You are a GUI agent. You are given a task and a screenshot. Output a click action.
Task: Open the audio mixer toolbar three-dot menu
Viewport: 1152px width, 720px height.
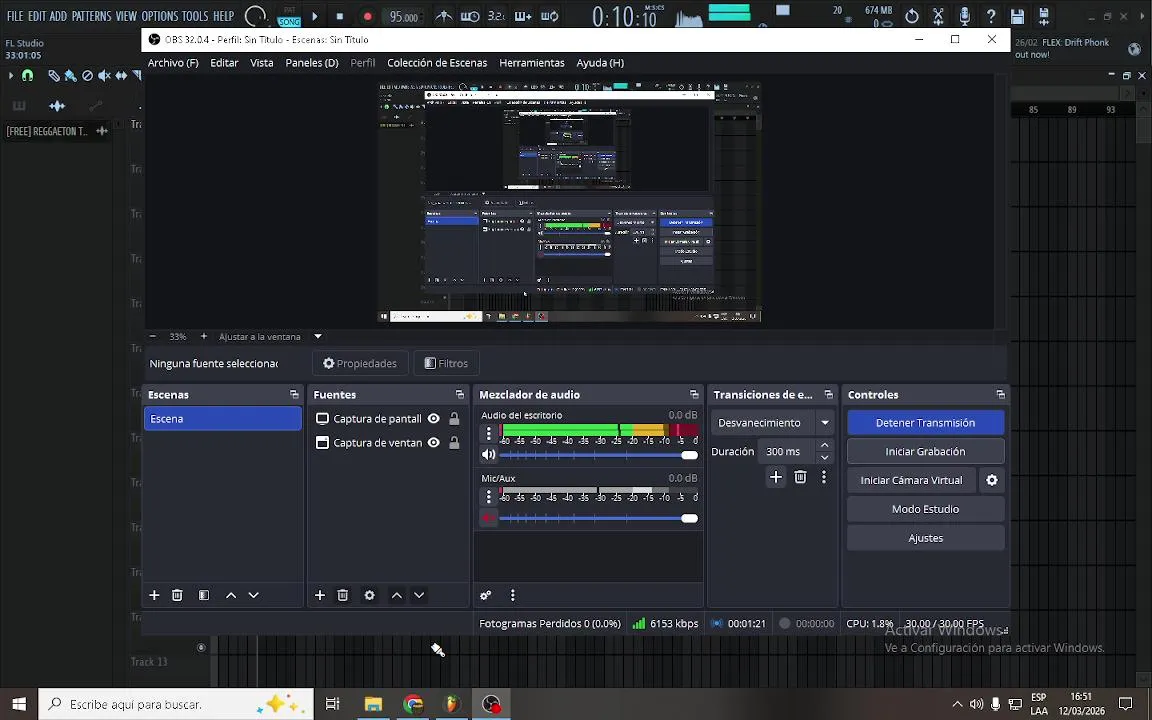(513, 595)
